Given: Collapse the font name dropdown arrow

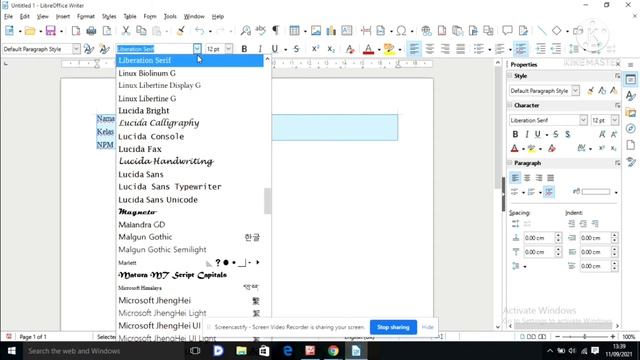Looking at the screenshot, I should click(x=197, y=49).
